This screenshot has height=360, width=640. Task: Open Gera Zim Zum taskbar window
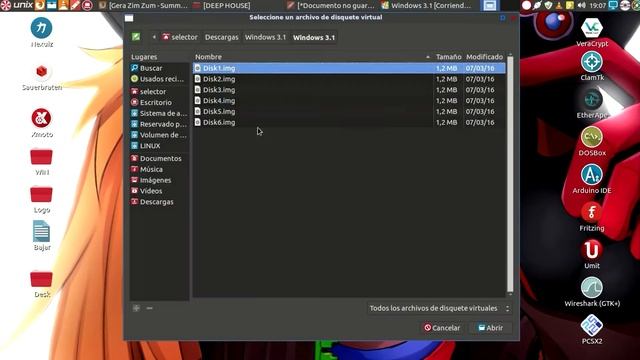pyautogui.click(x=143, y=5)
